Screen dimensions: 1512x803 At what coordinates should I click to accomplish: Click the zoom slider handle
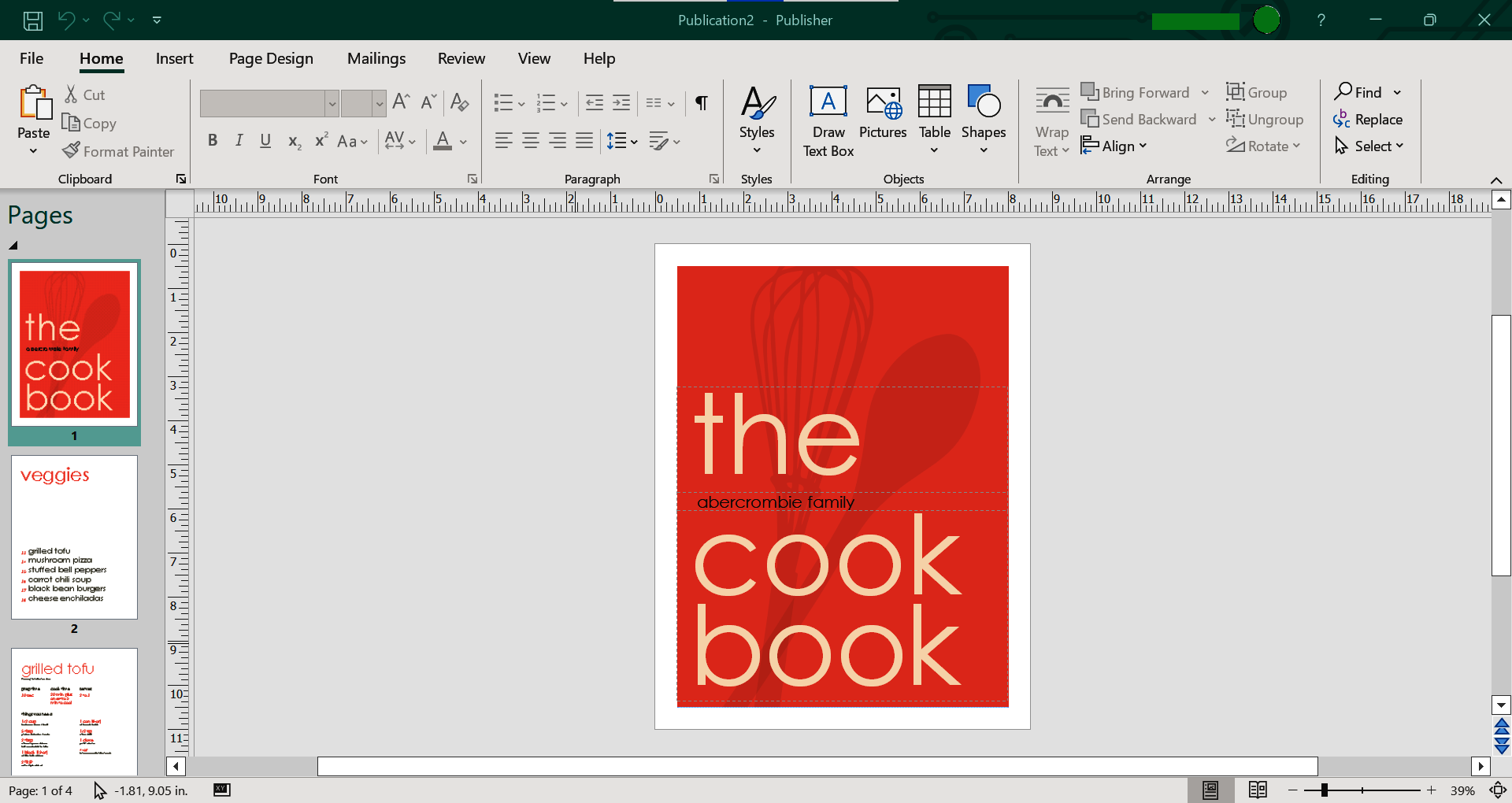pos(1325,790)
